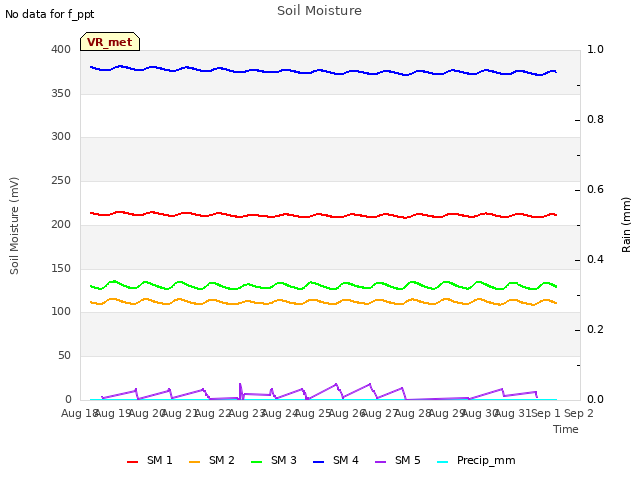The height and width of the screenshot is (480, 640).
Task: Click the red SM 1 data line
Action: point(322,214)
